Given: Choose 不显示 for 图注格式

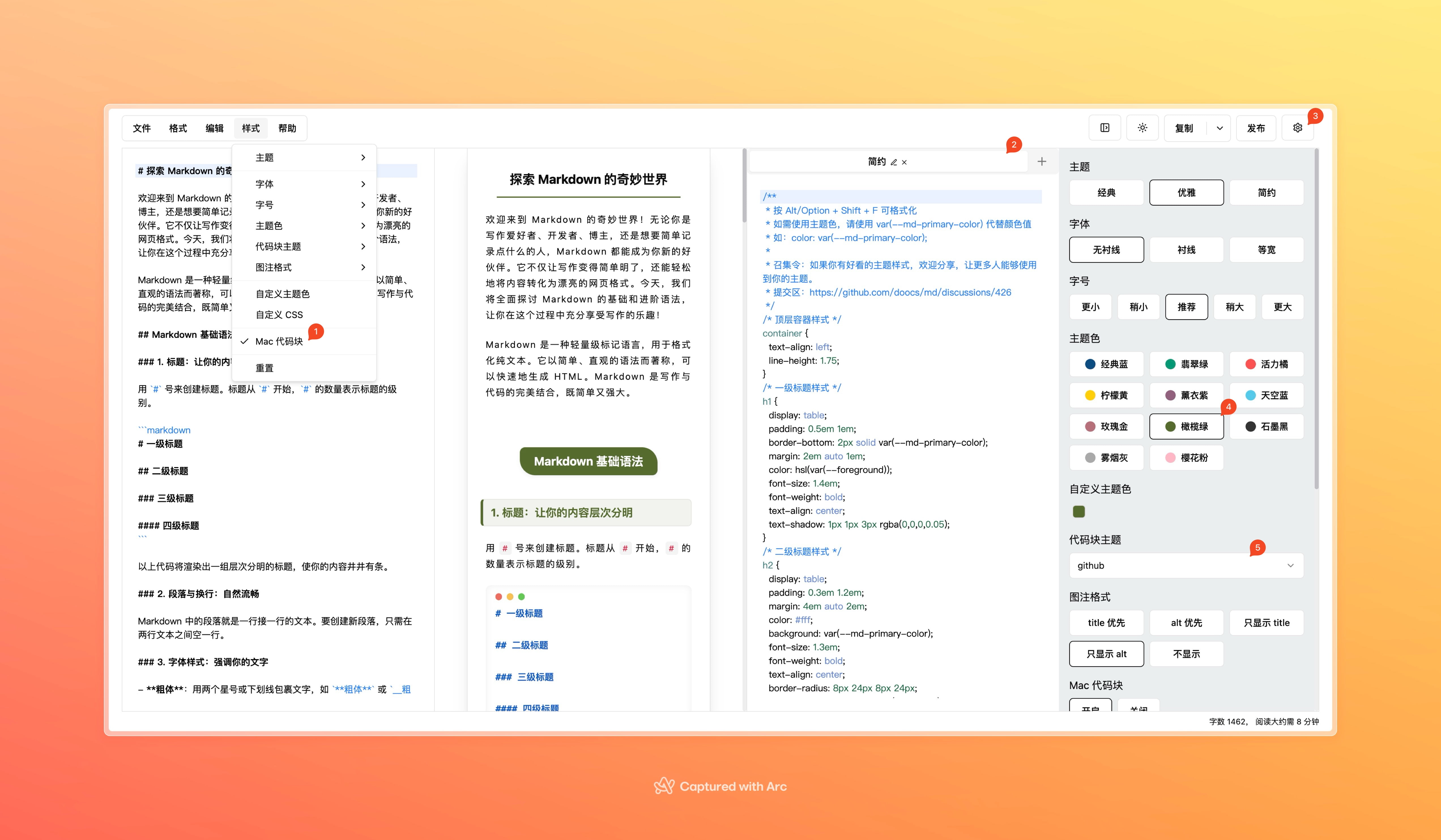Looking at the screenshot, I should click(1187, 654).
